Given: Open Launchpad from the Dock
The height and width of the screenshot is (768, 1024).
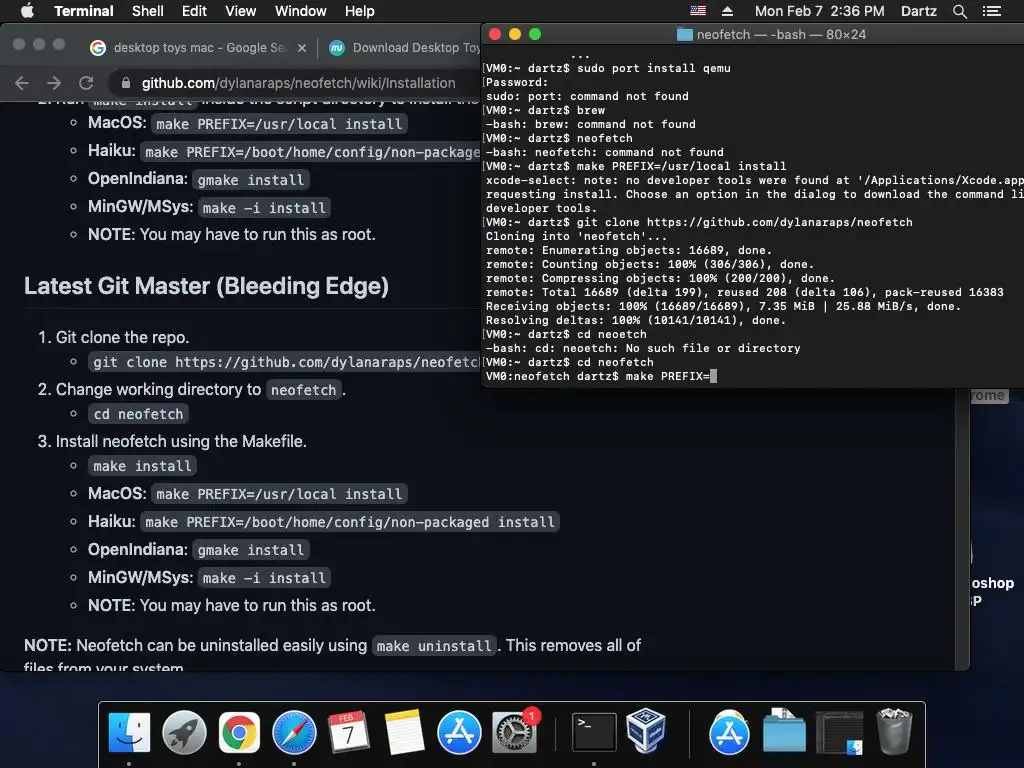Looking at the screenshot, I should (x=184, y=732).
